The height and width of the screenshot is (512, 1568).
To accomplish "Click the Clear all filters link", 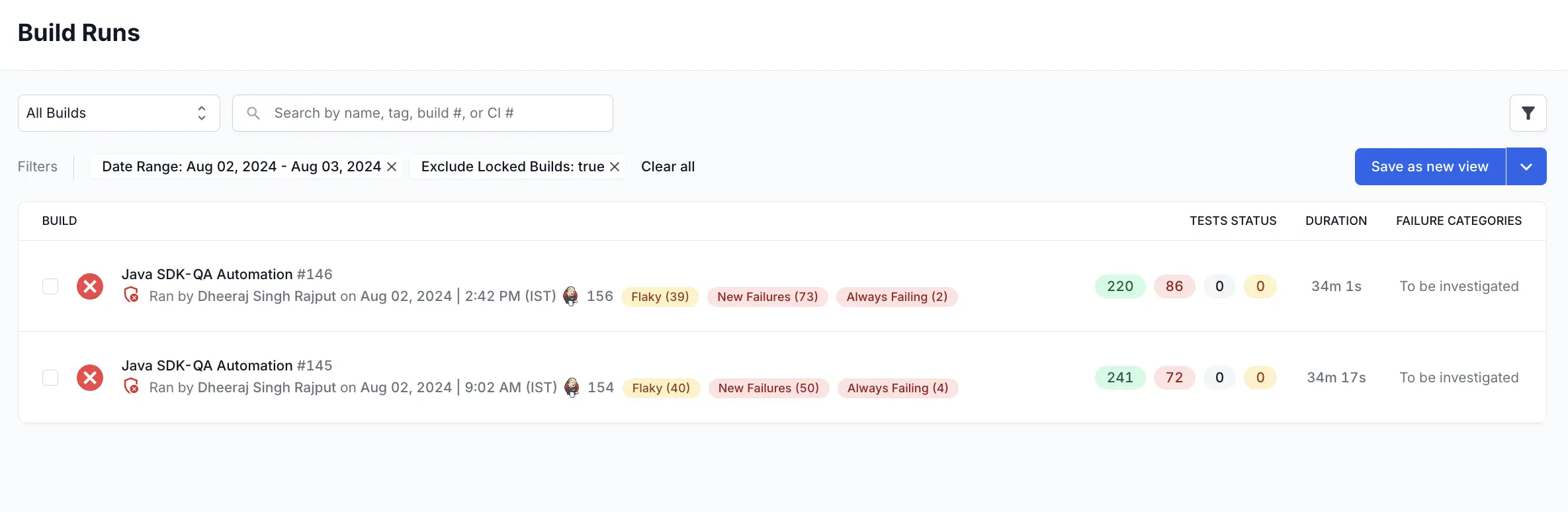I will pos(668,167).
